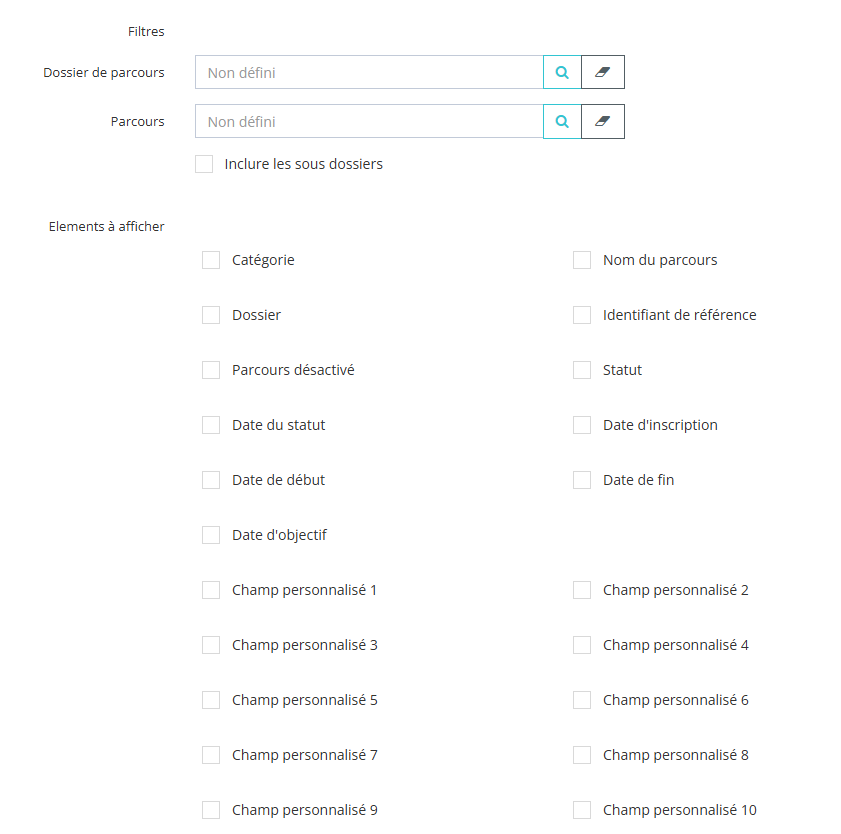
Task: Click the Dossier de parcours input field
Action: (x=369, y=72)
